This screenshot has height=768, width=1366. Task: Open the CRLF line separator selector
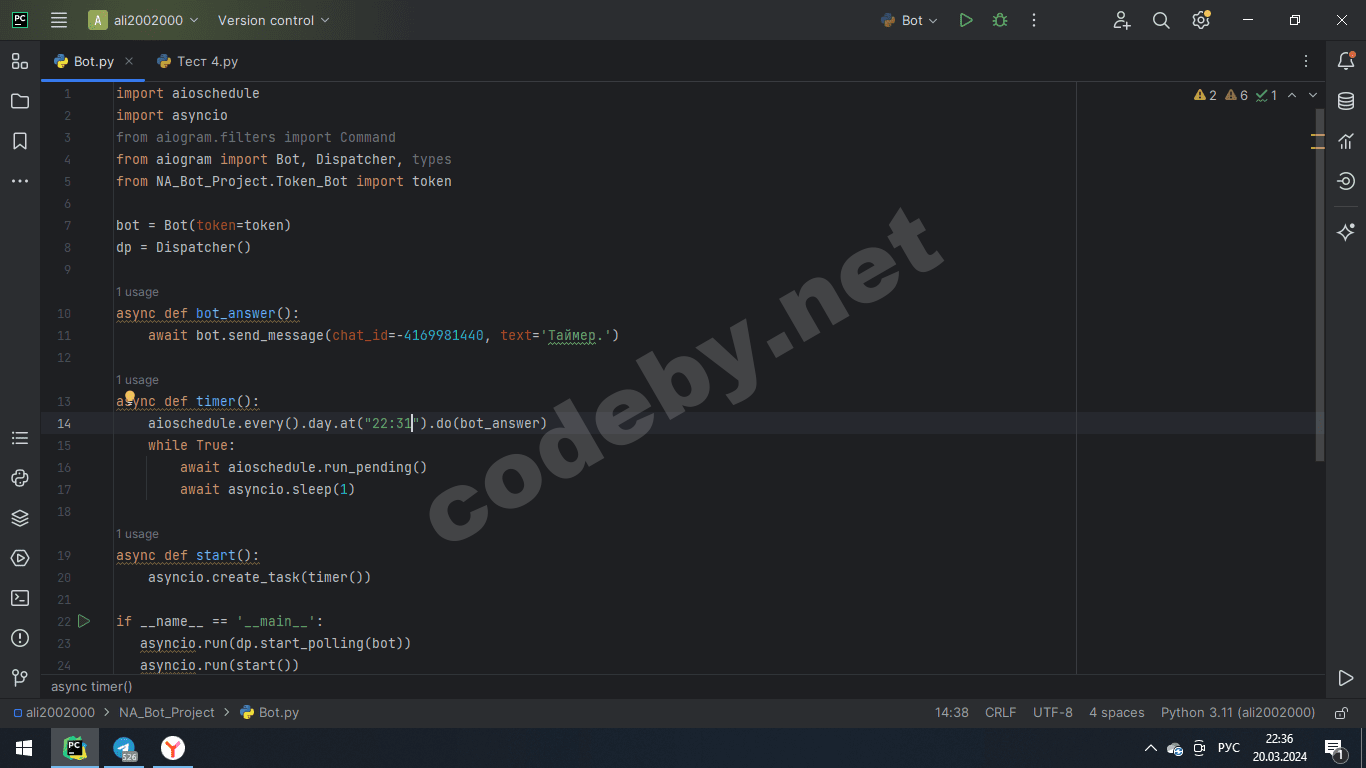click(x=1000, y=713)
